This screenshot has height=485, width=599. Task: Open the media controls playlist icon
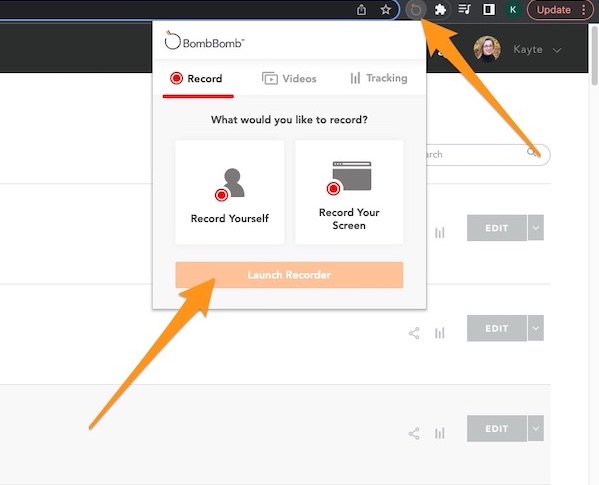(464, 9)
